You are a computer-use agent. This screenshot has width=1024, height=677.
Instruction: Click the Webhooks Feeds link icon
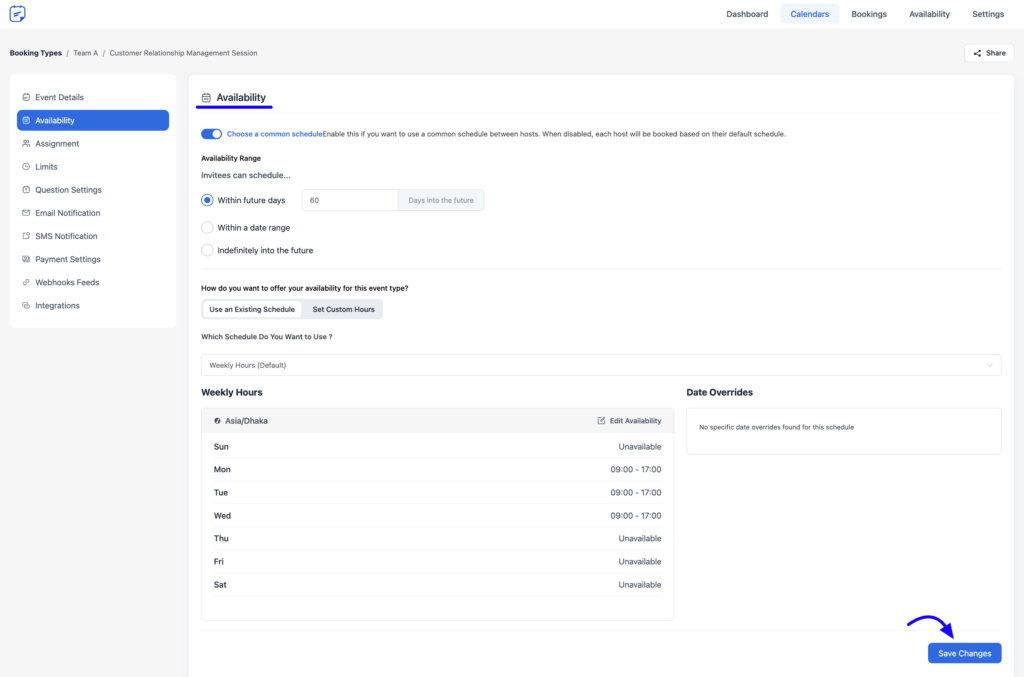click(26, 282)
